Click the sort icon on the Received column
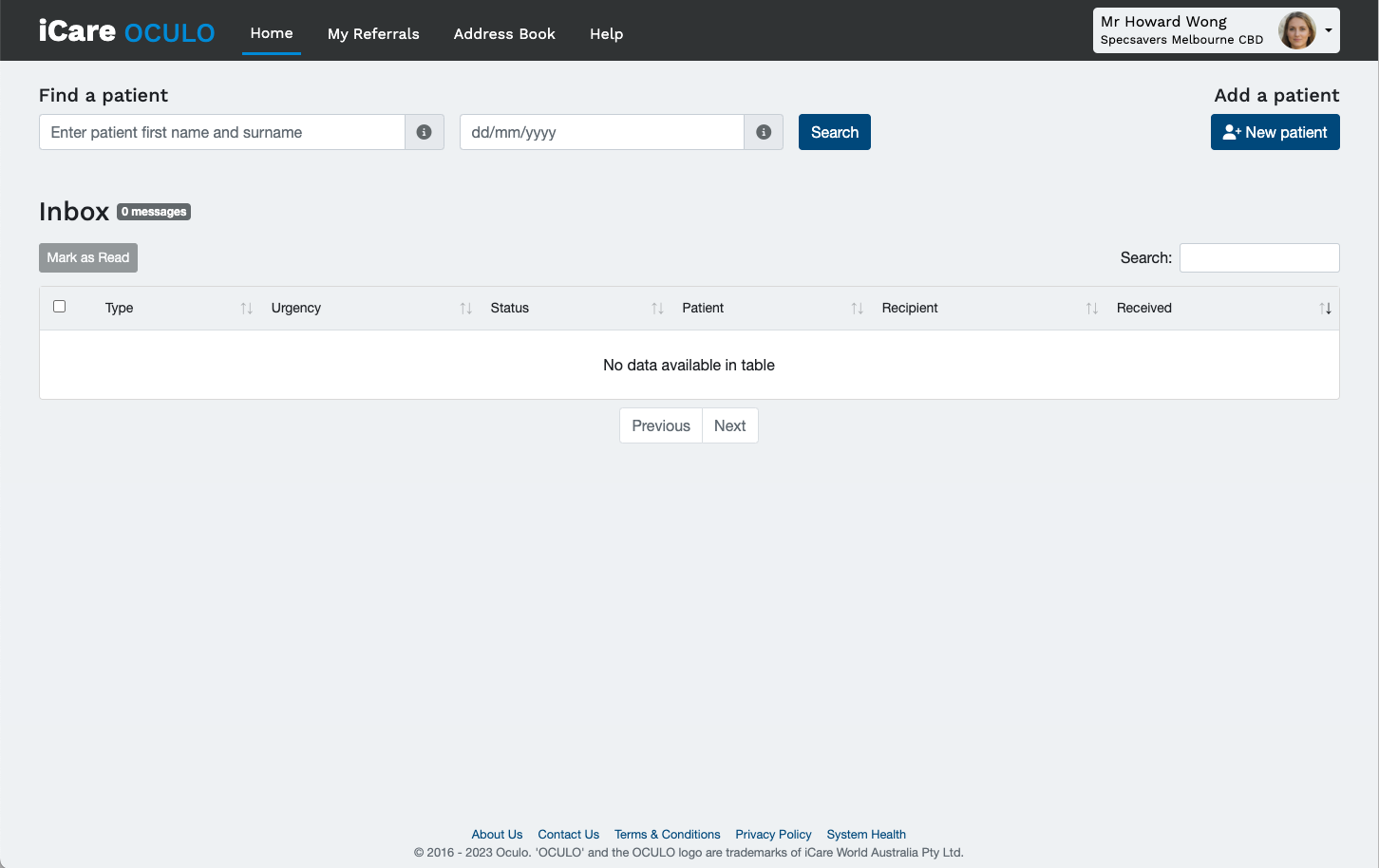Screen dimensions: 1379x868 point(1326,308)
